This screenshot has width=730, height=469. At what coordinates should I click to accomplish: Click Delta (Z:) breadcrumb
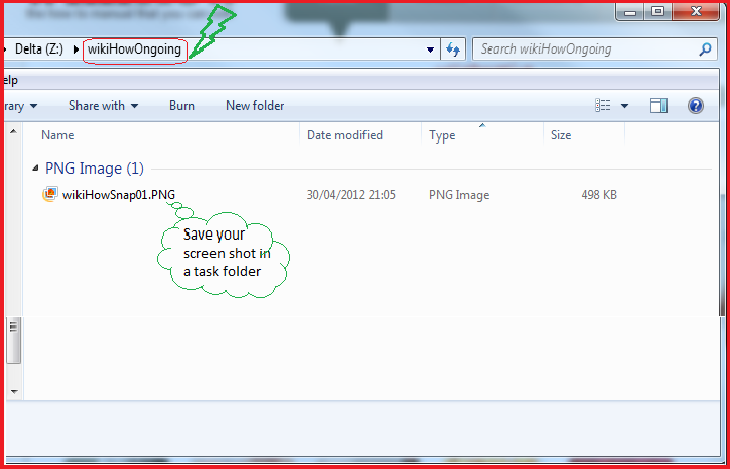point(39,49)
